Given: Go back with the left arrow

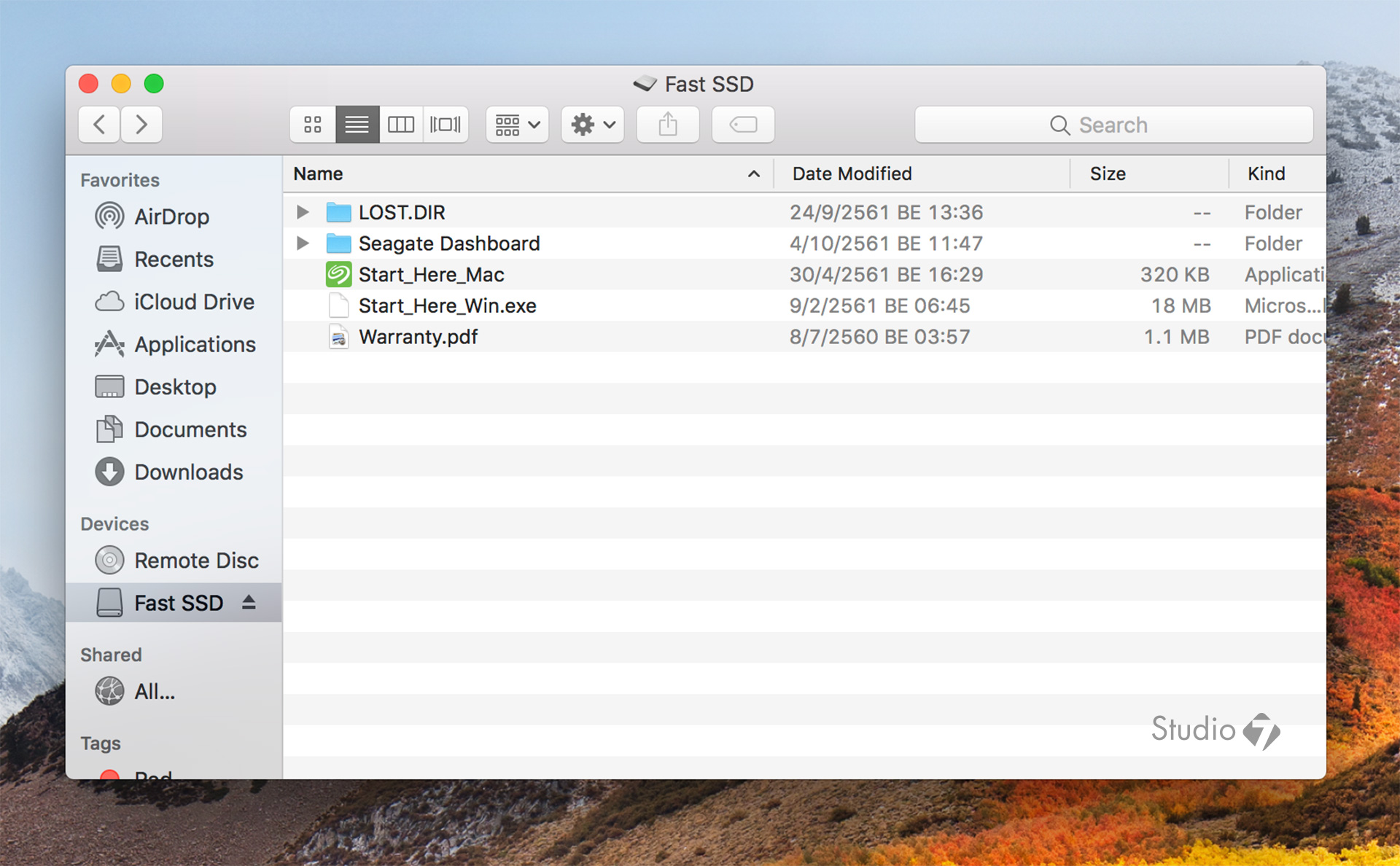Looking at the screenshot, I should click(100, 125).
